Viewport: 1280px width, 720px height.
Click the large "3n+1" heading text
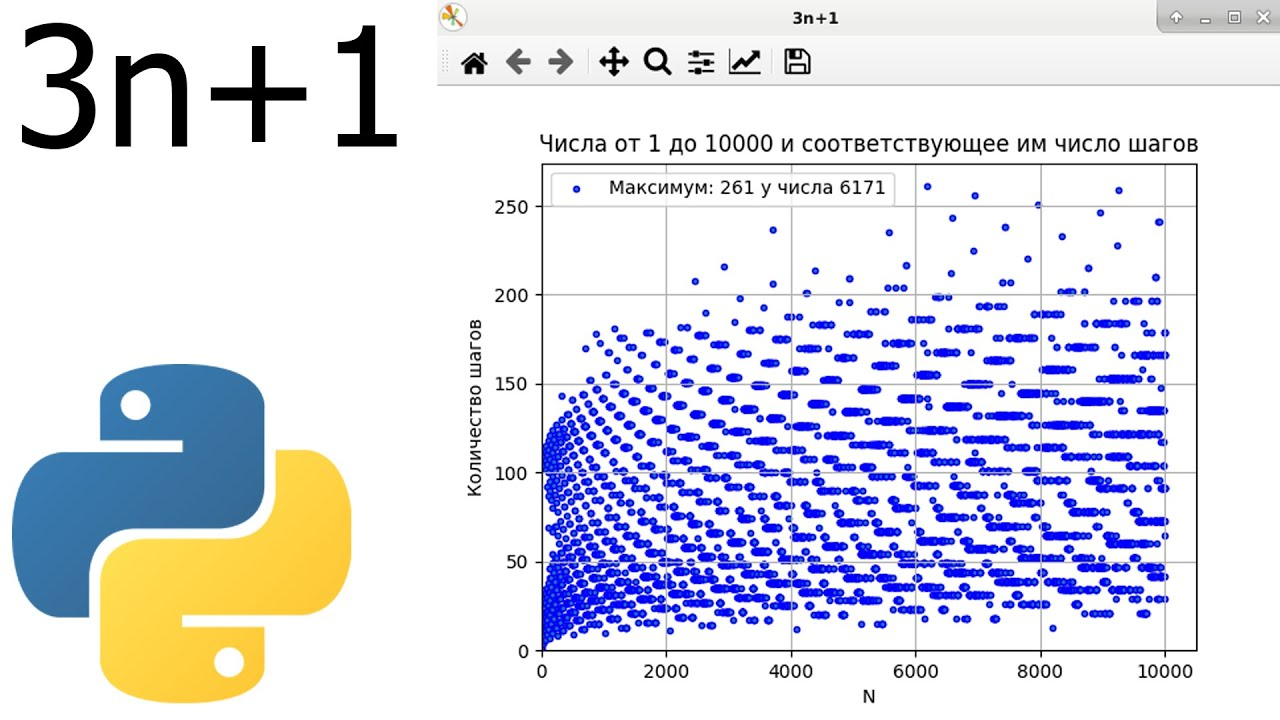coord(208,89)
